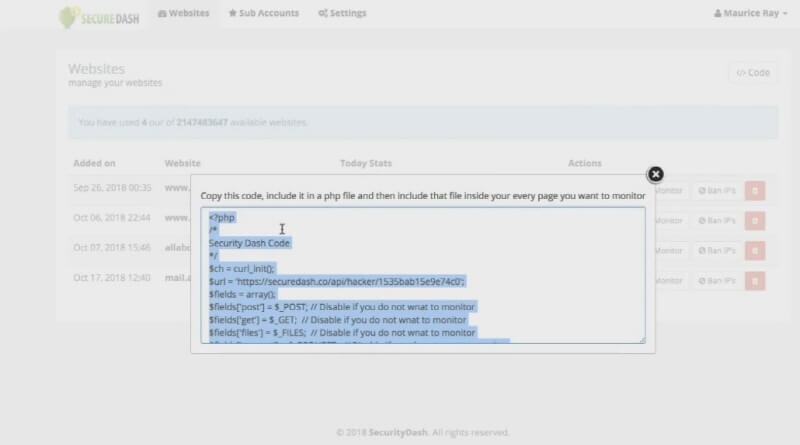The width and height of the screenshot is (800, 445).
Task: Click the 'Sep 26, 2018 00:35' date cell
Action: coord(112,188)
